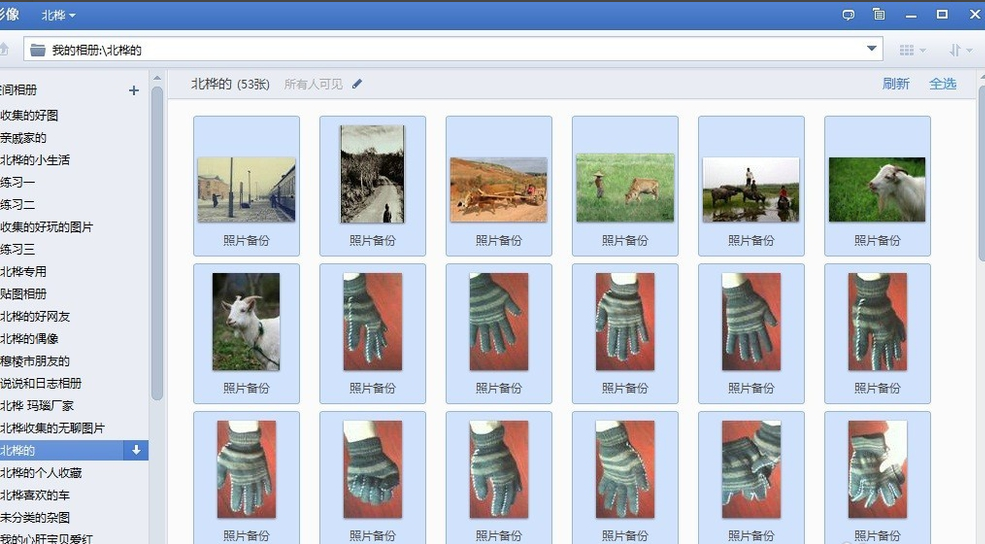Select the train station photo thumbnail
This screenshot has height=544, width=985.
click(x=246, y=189)
